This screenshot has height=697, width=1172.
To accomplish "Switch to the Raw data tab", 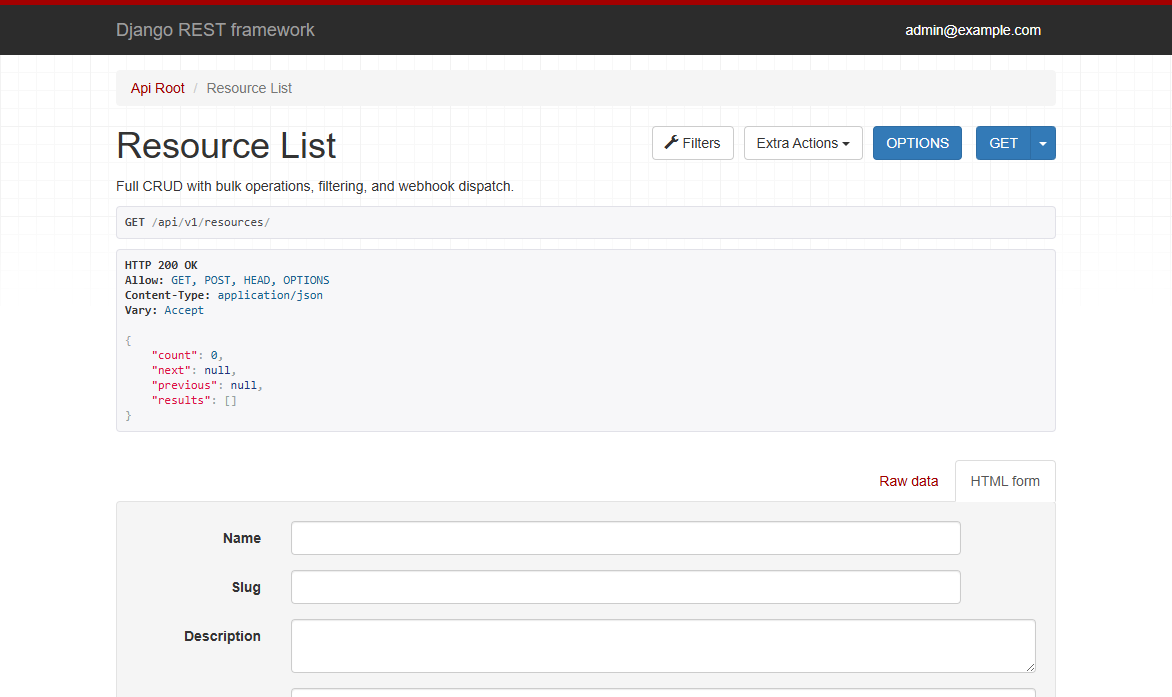I will [908, 481].
